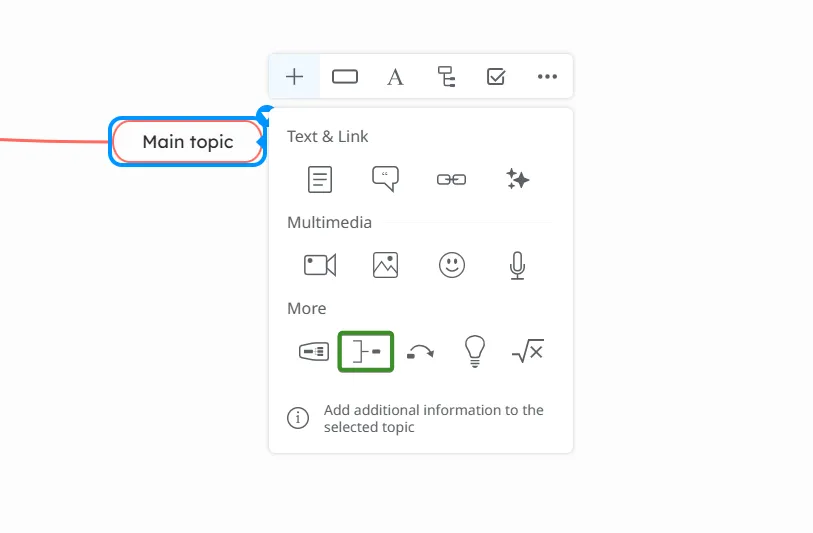This screenshot has width=813, height=533.
Task: Add a summary with the highlighted bracket icon
Action: (x=366, y=352)
